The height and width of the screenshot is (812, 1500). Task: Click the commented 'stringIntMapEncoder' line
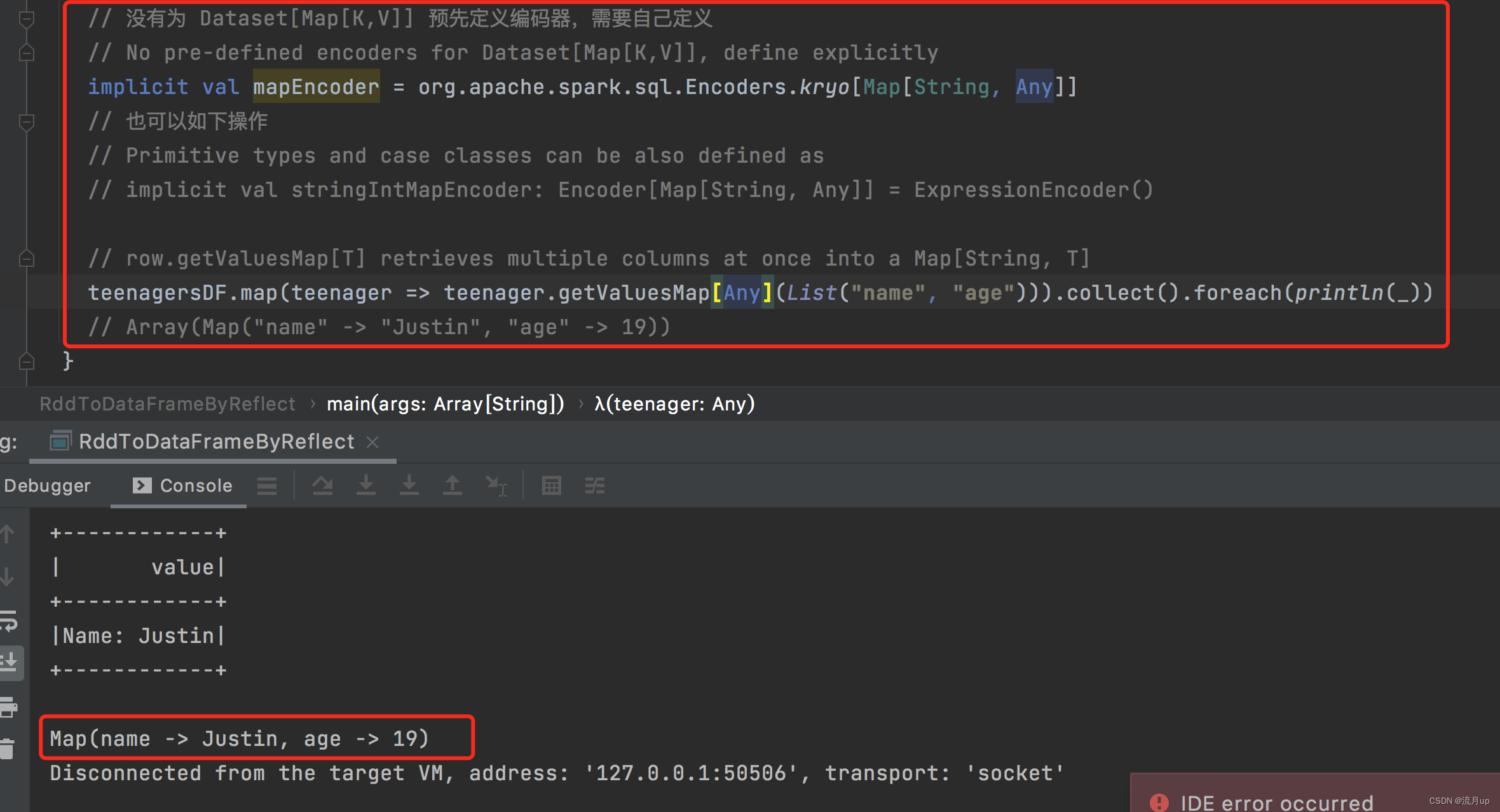(621, 190)
